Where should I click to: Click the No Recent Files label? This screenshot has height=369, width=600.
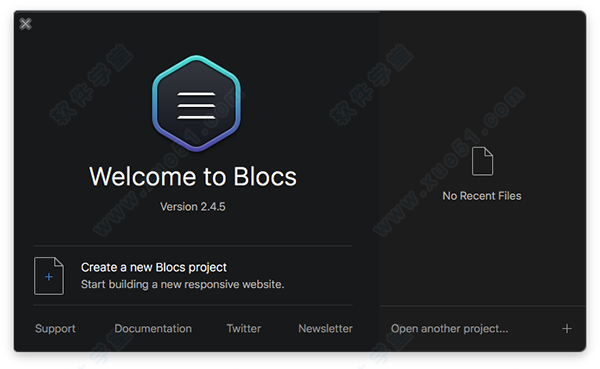click(482, 196)
